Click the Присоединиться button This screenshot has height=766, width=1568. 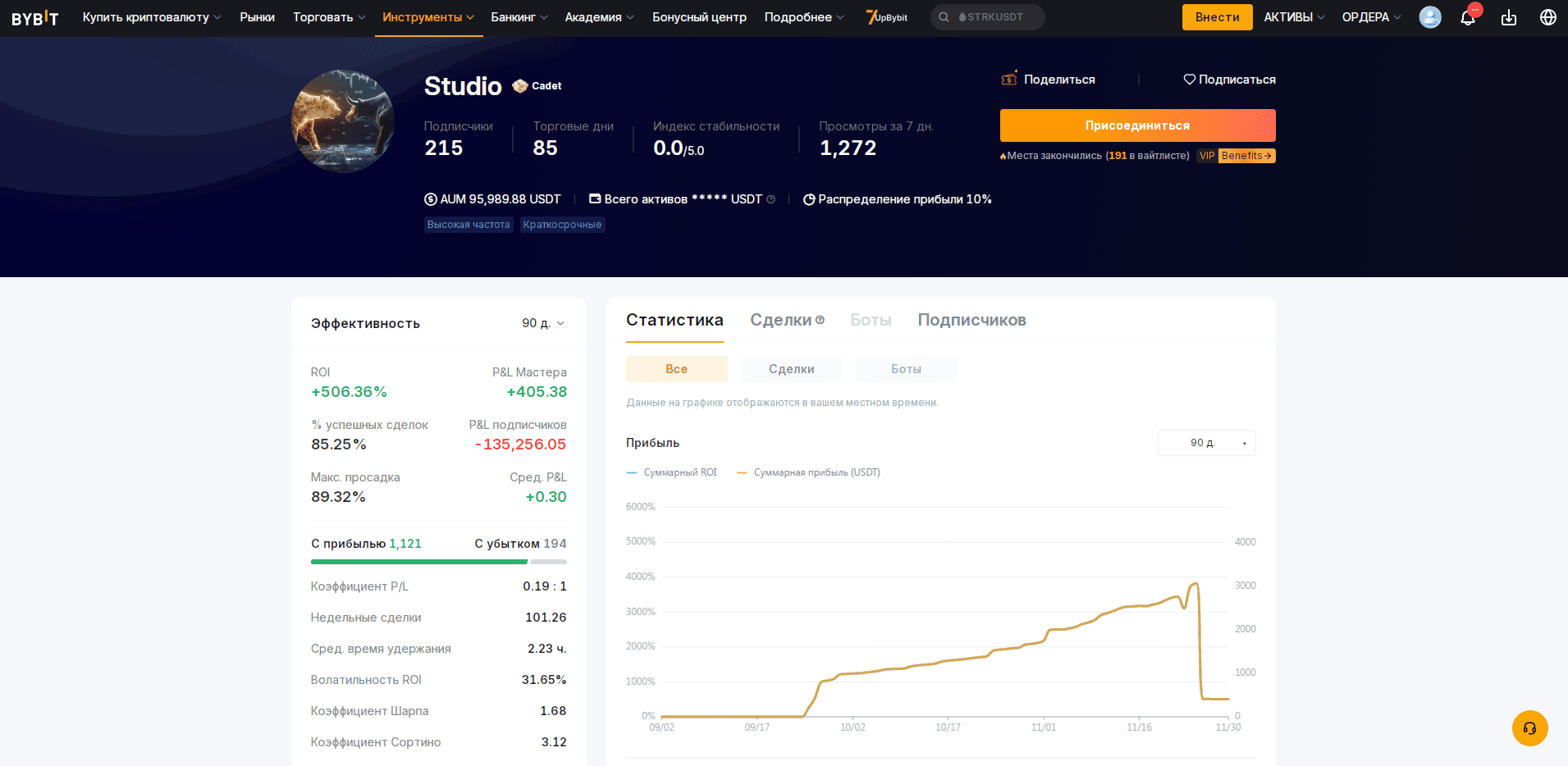(1137, 125)
